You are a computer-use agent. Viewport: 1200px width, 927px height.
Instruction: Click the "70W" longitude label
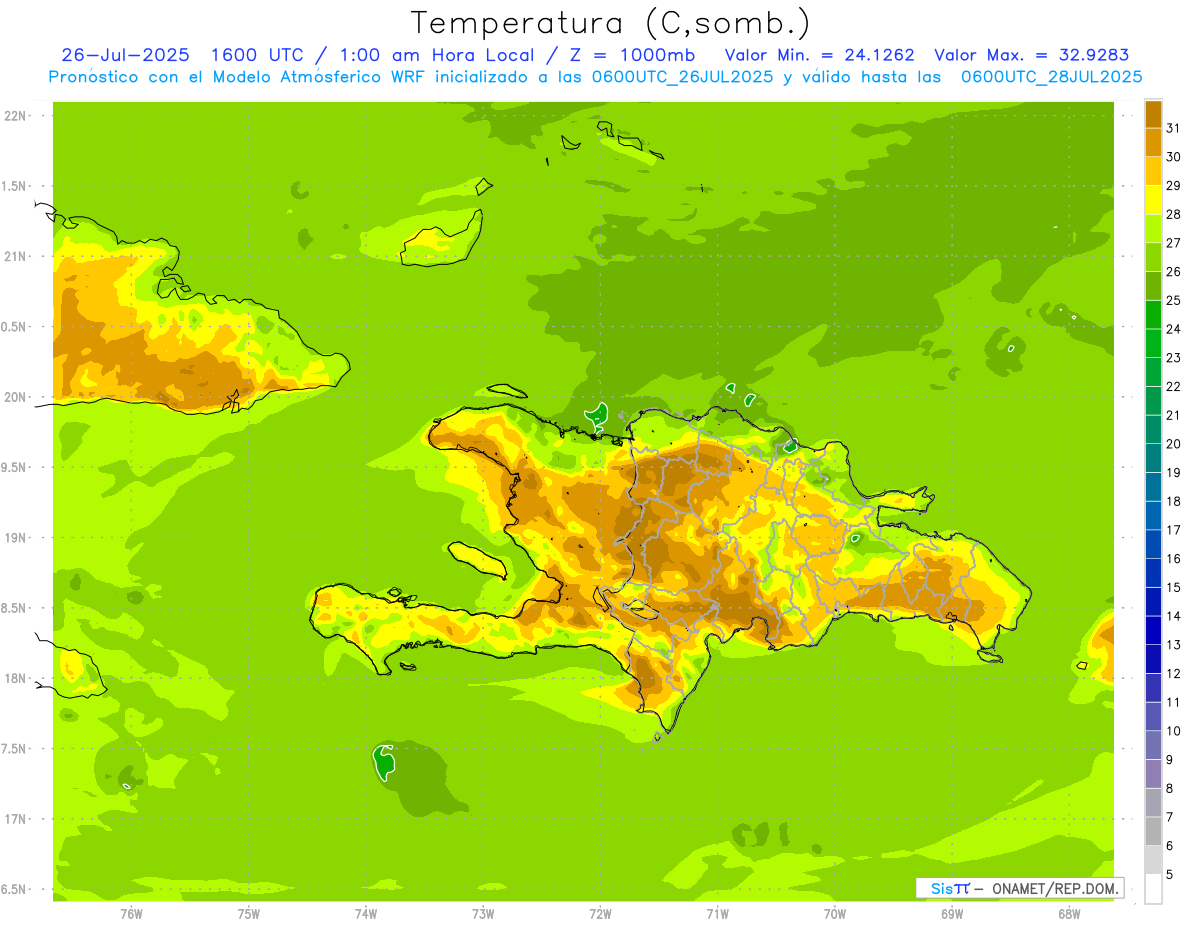pyautogui.click(x=835, y=914)
